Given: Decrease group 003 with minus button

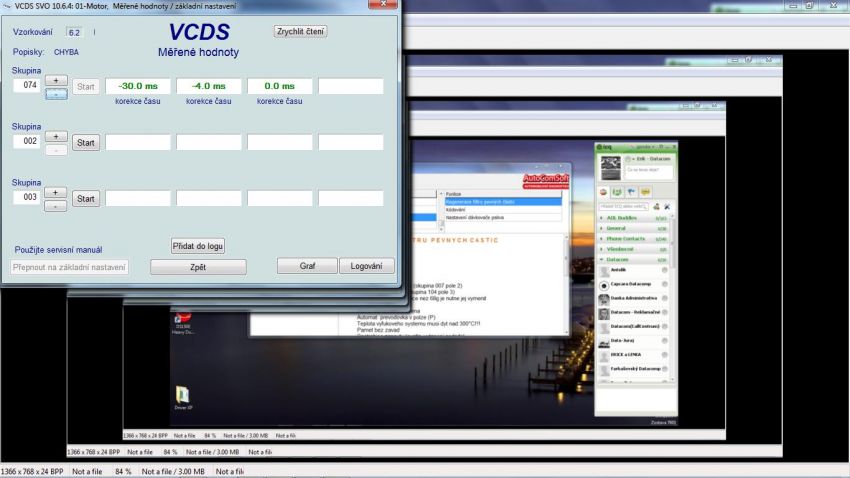Looking at the screenshot, I should point(56,205).
